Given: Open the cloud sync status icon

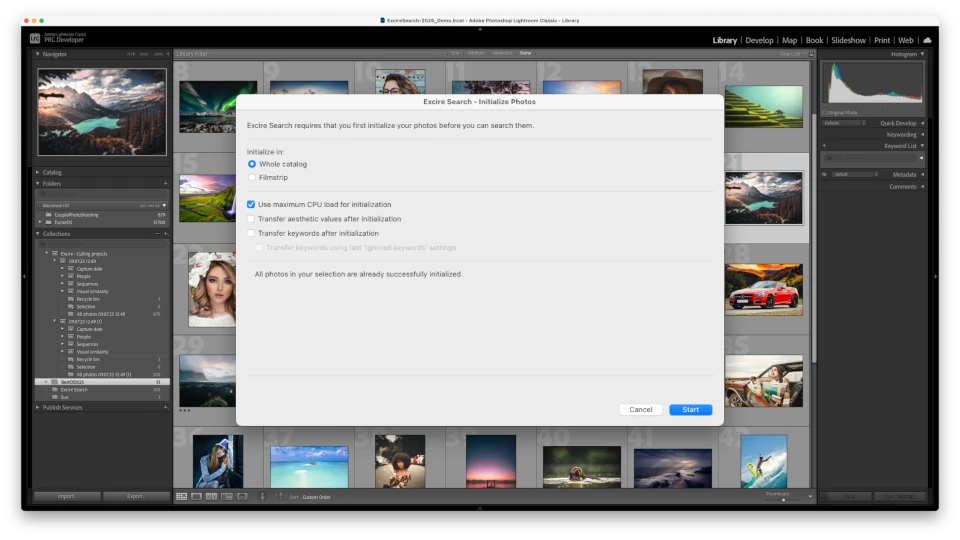Looking at the screenshot, I should pos(927,40).
